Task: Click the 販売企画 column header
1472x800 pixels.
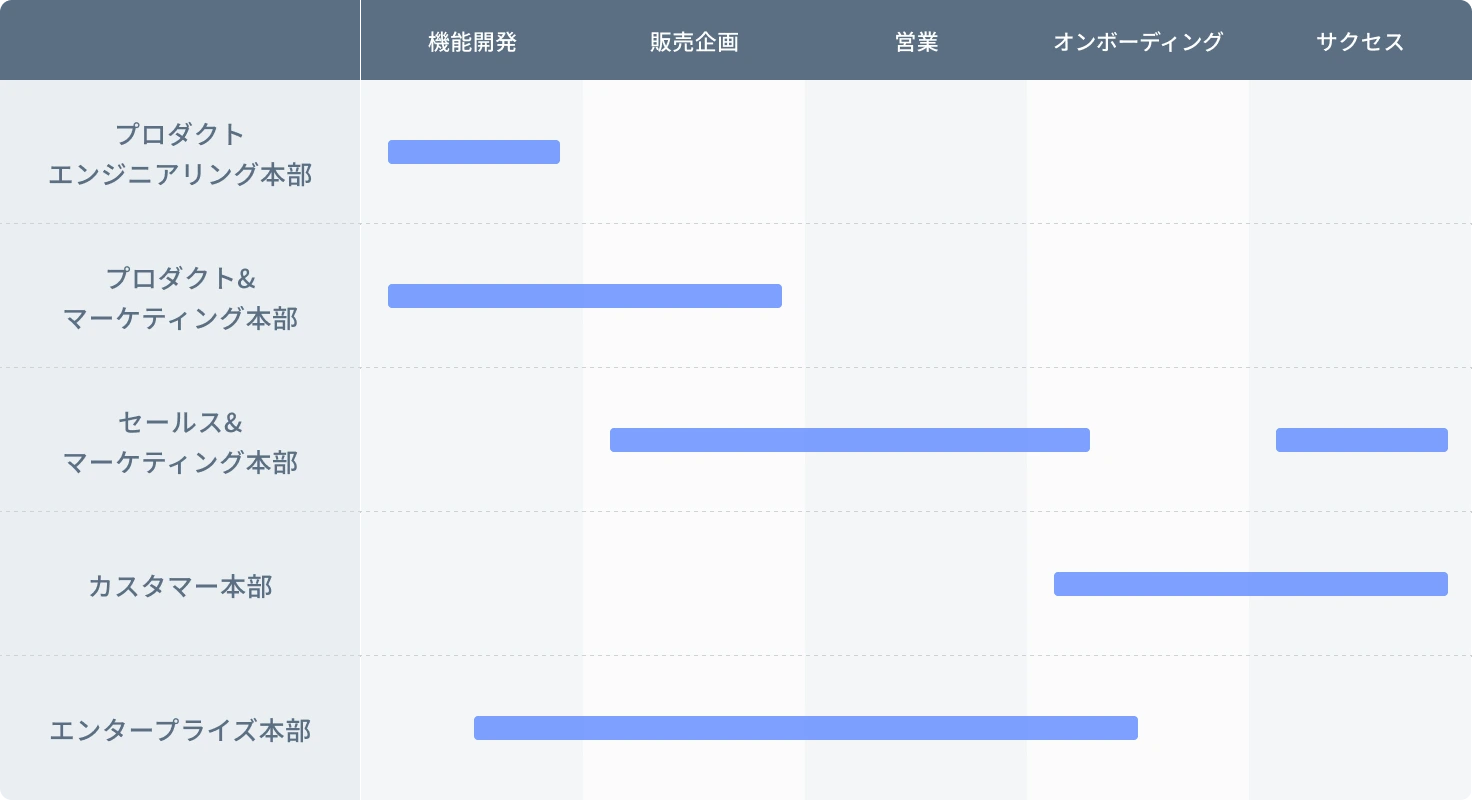Action: point(694,42)
